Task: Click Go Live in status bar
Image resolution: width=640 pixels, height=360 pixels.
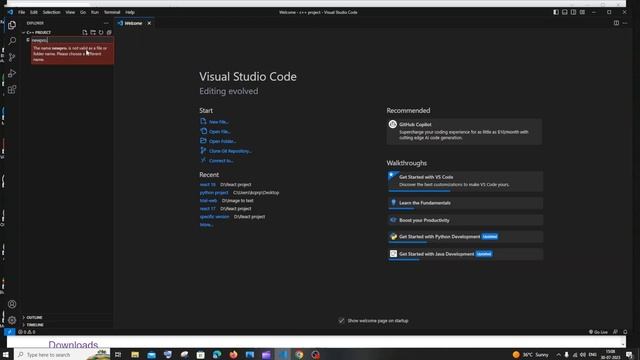Action: coord(598,332)
